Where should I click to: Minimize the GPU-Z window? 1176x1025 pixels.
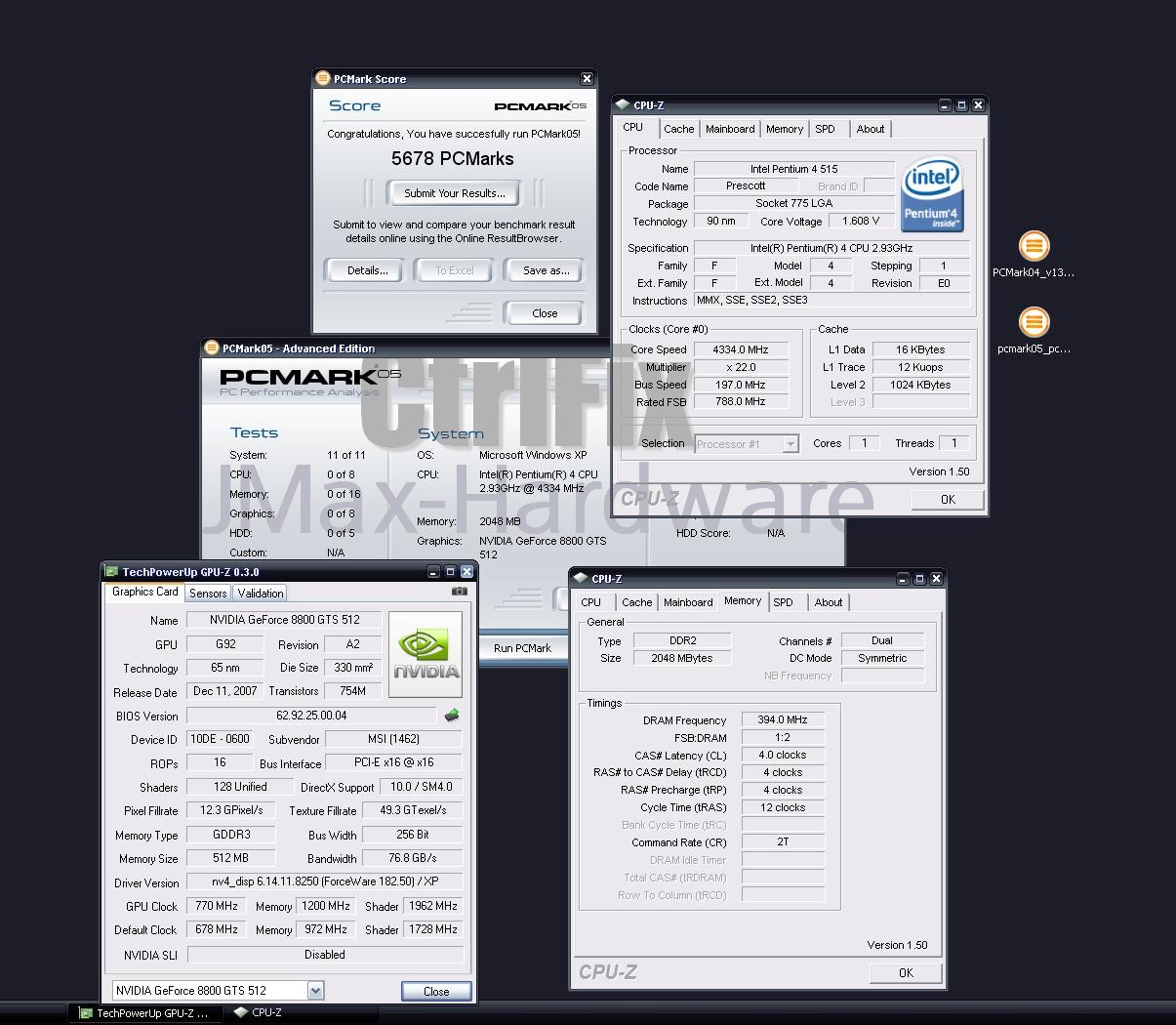coord(433,572)
